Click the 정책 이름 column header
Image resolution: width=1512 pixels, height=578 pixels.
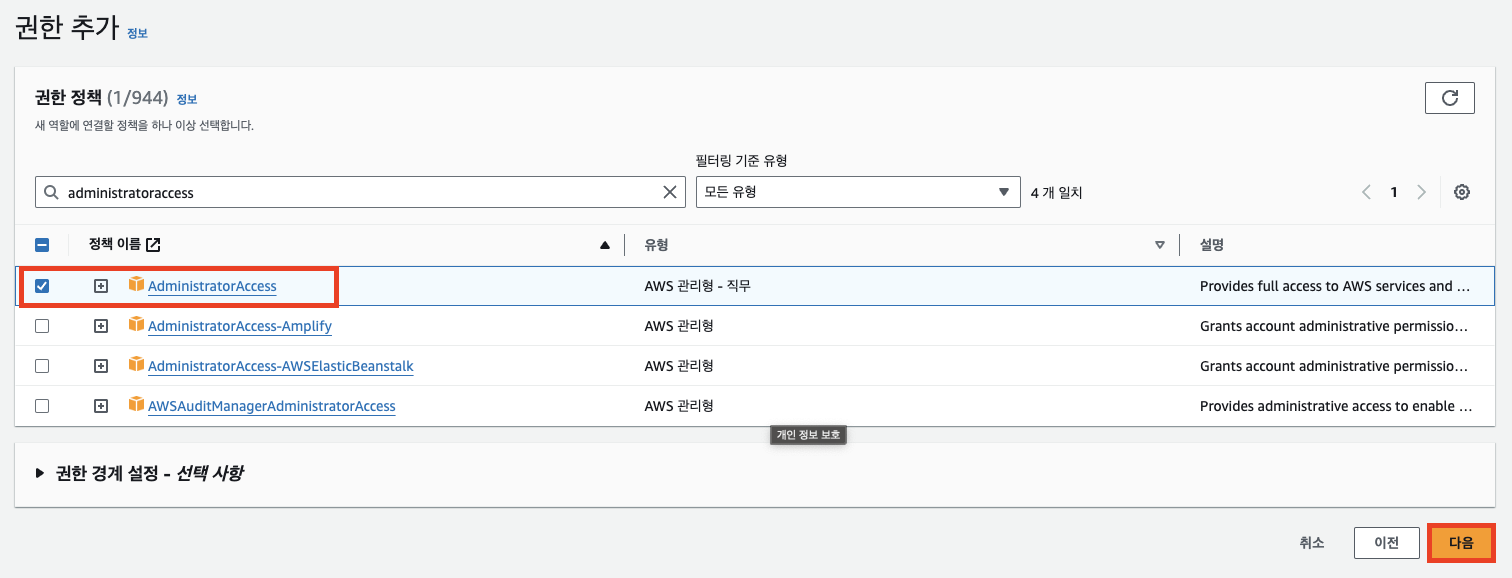114,245
